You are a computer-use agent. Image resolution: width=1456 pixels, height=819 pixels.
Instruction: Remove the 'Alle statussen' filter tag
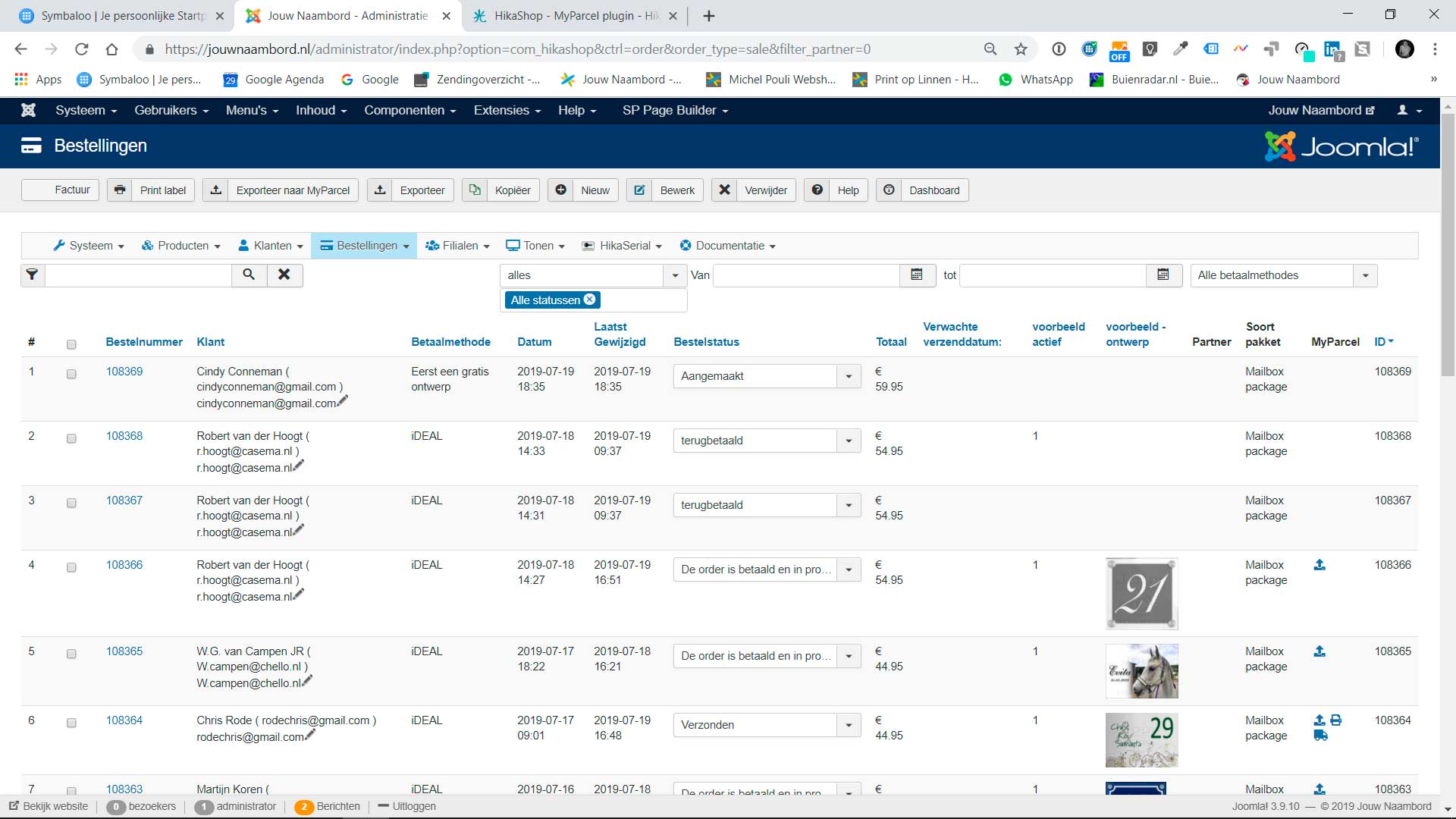click(590, 300)
